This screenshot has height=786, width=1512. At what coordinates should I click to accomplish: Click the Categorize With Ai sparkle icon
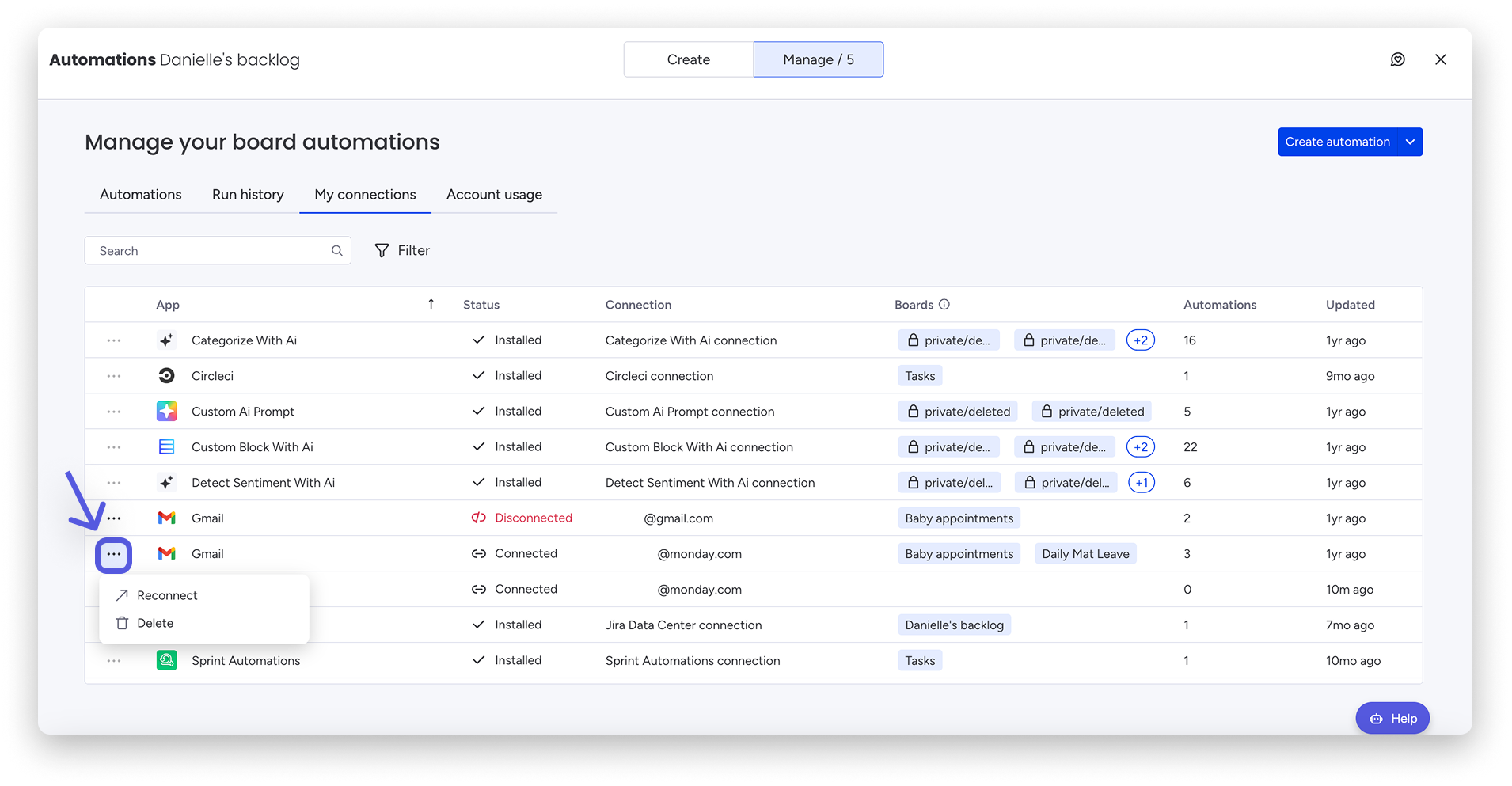(166, 340)
